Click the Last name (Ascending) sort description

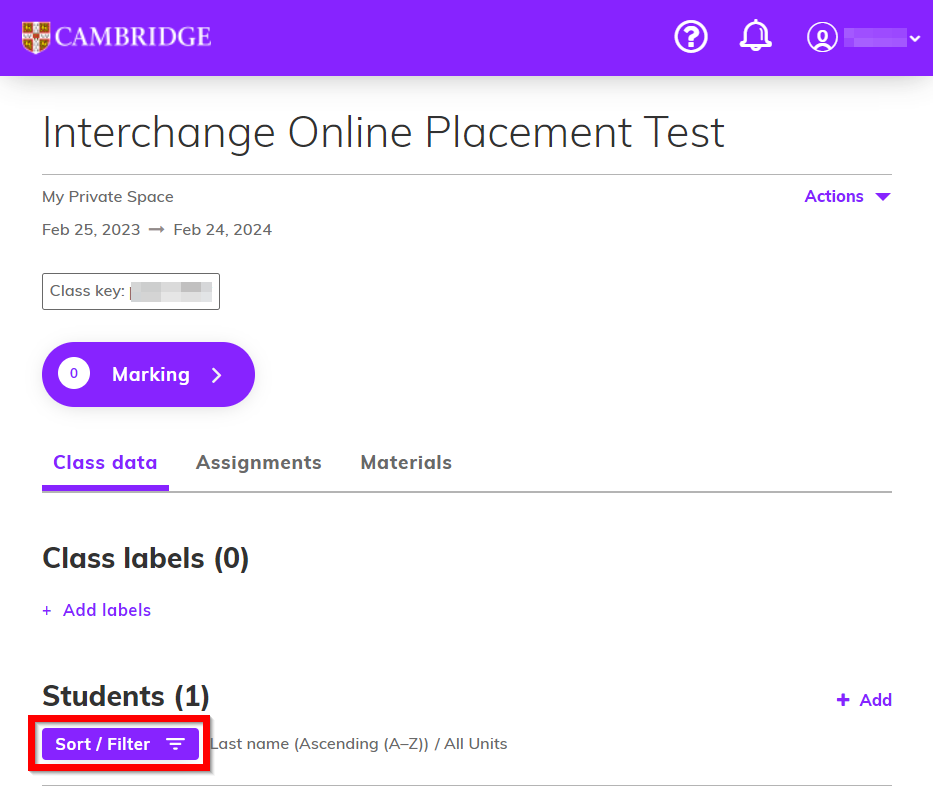click(x=359, y=744)
